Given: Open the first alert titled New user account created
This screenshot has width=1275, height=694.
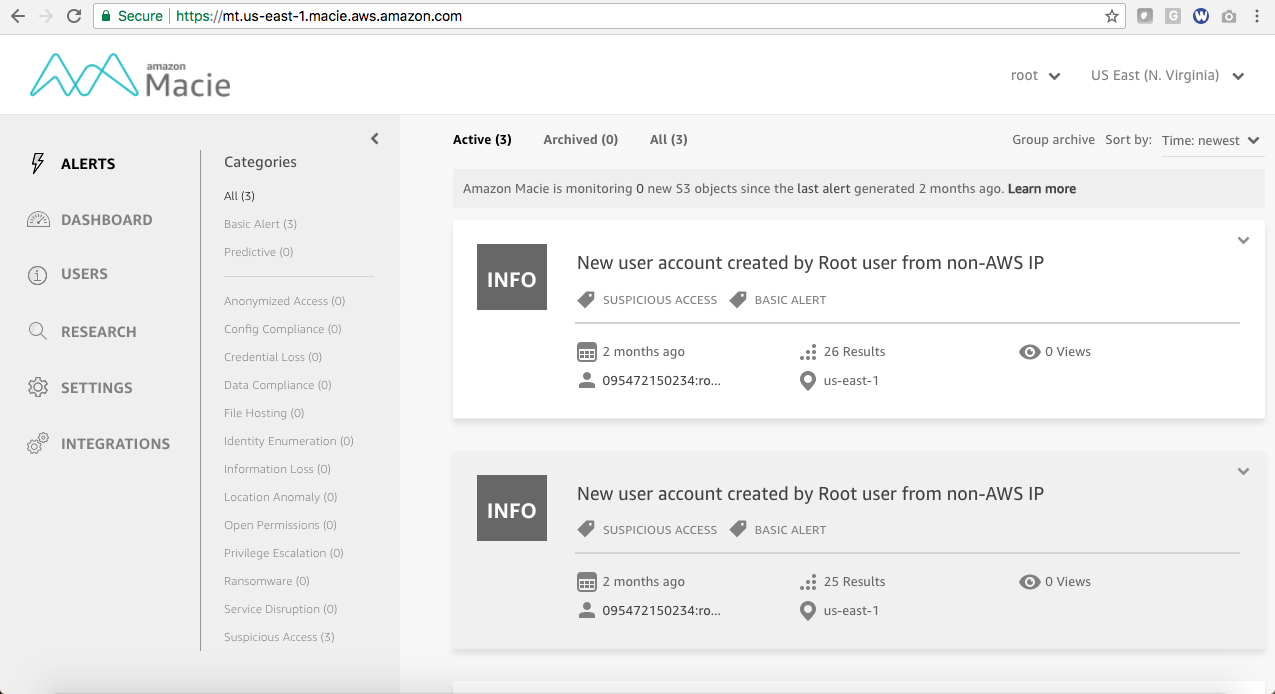Looking at the screenshot, I should coord(810,263).
